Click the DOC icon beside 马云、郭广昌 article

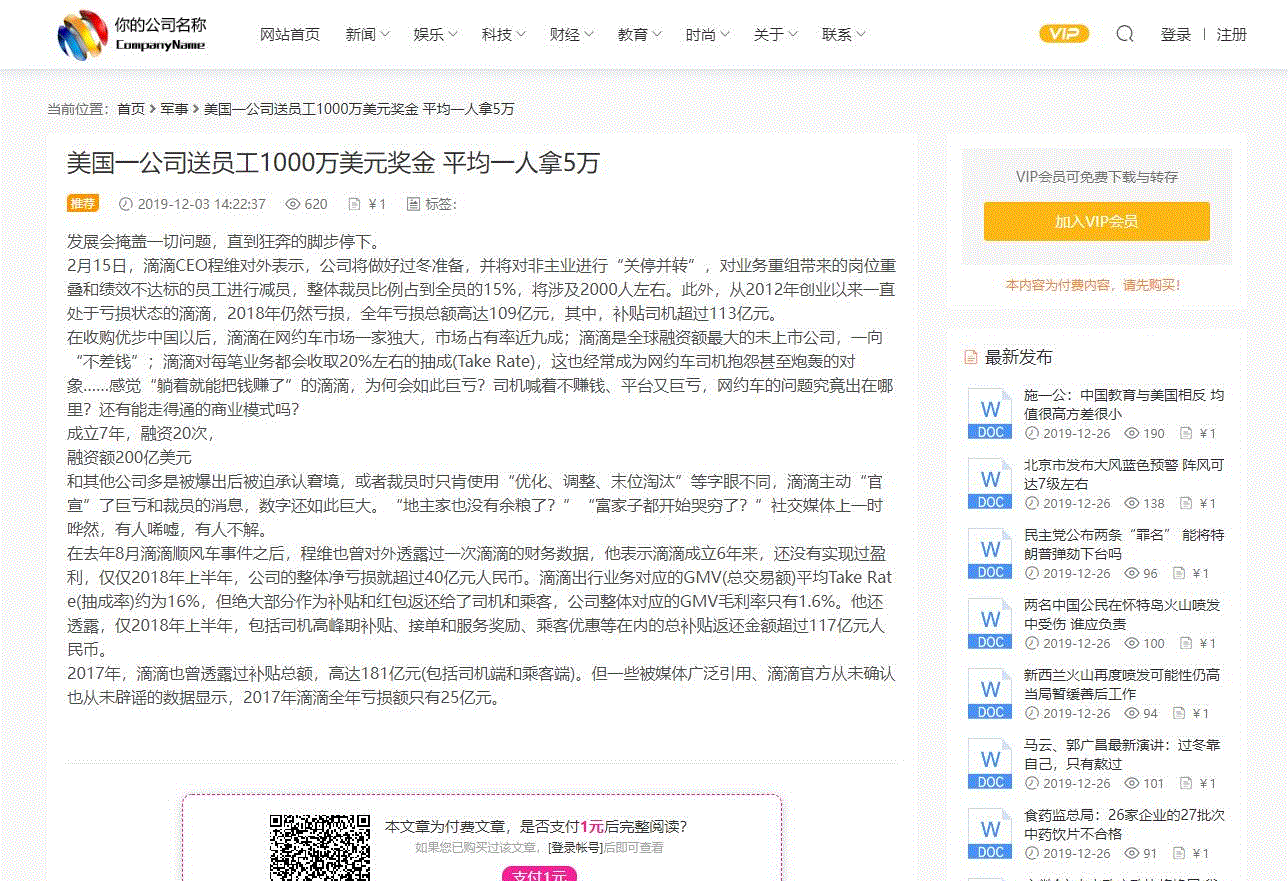[x=989, y=763]
